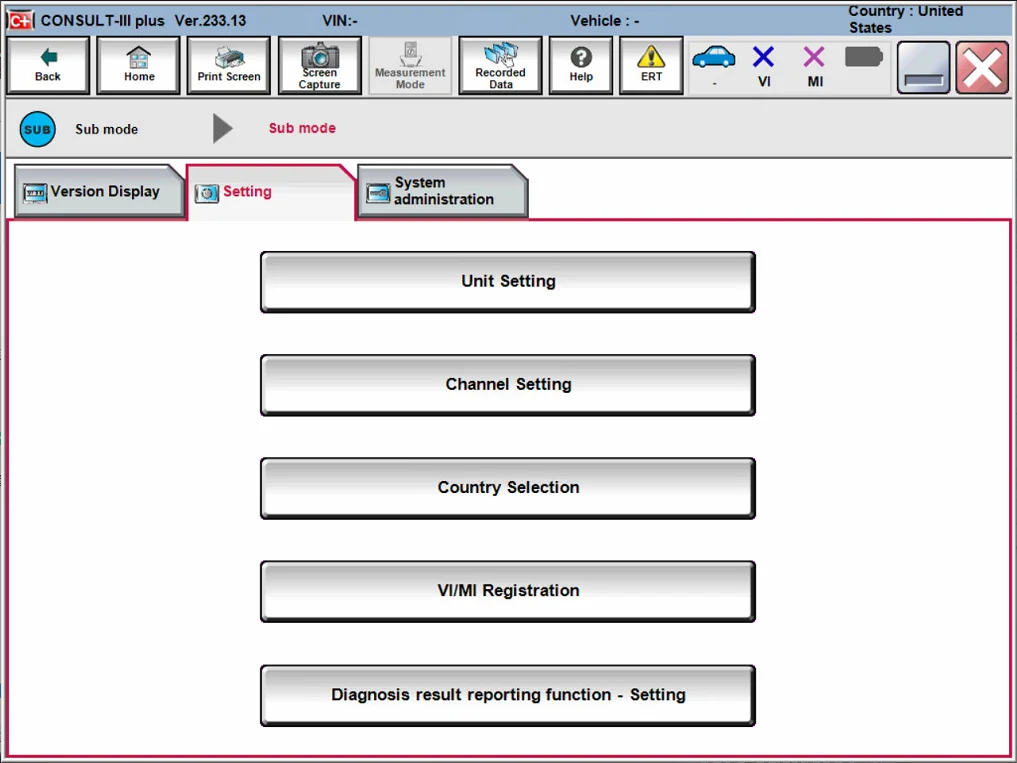This screenshot has width=1017, height=763.
Task: Open VI/MI Registration
Action: (x=508, y=591)
